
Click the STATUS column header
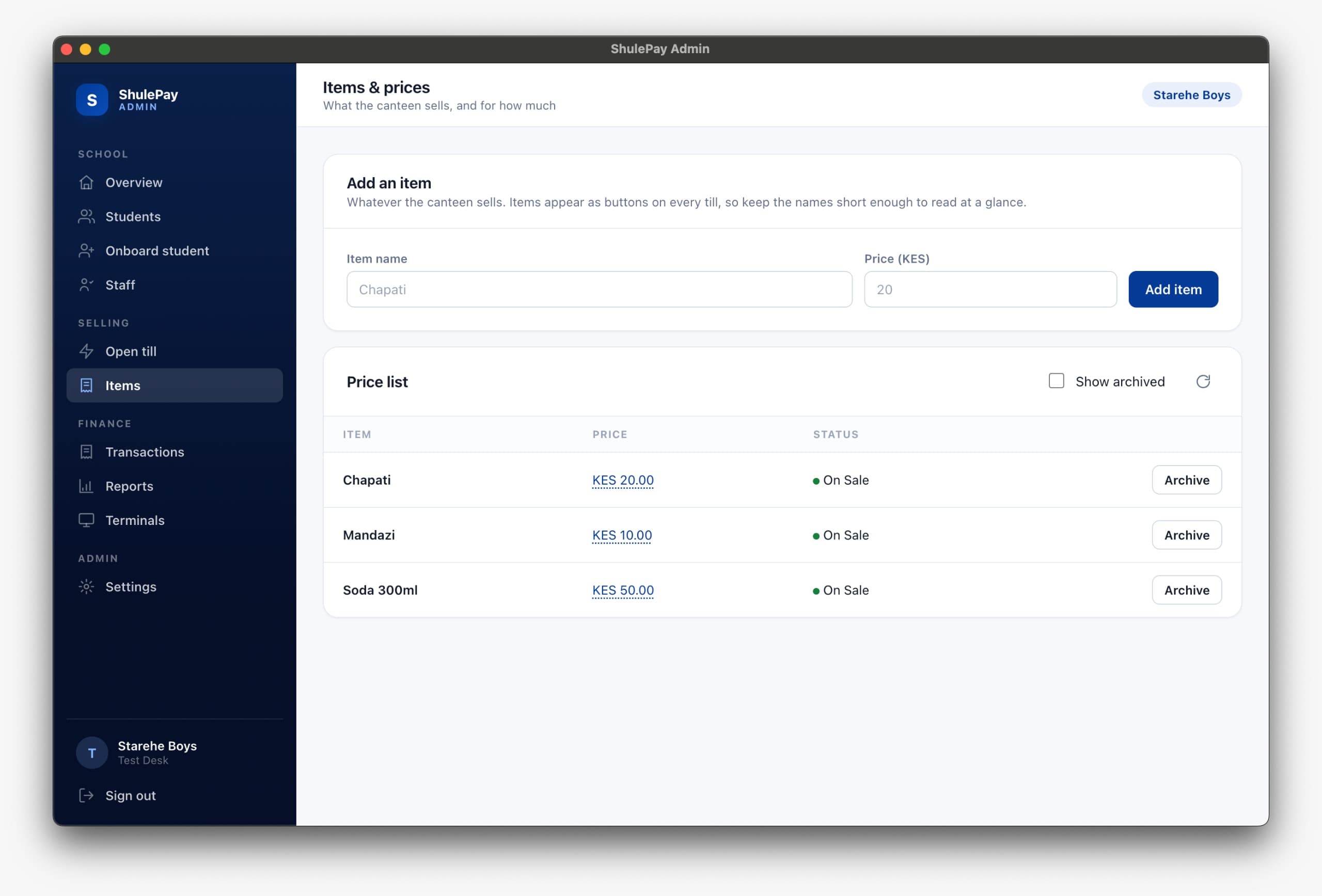(836, 435)
